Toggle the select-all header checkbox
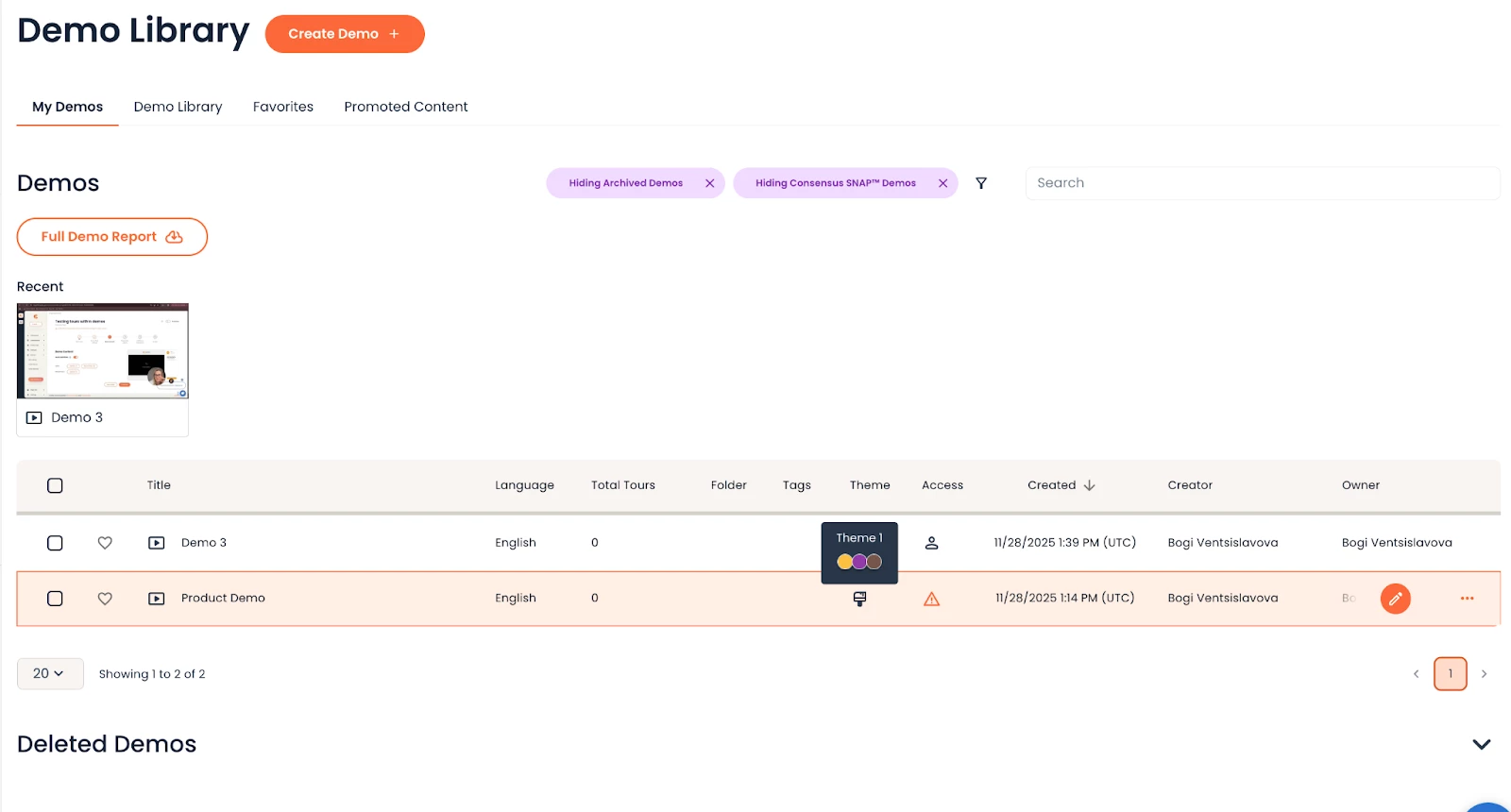1511x812 pixels. (x=55, y=485)
